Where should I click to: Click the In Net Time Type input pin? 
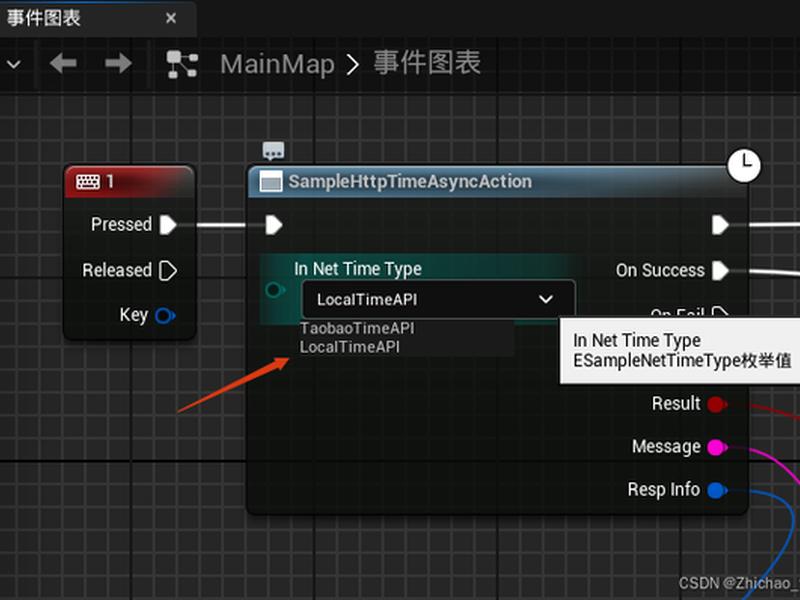276,290
